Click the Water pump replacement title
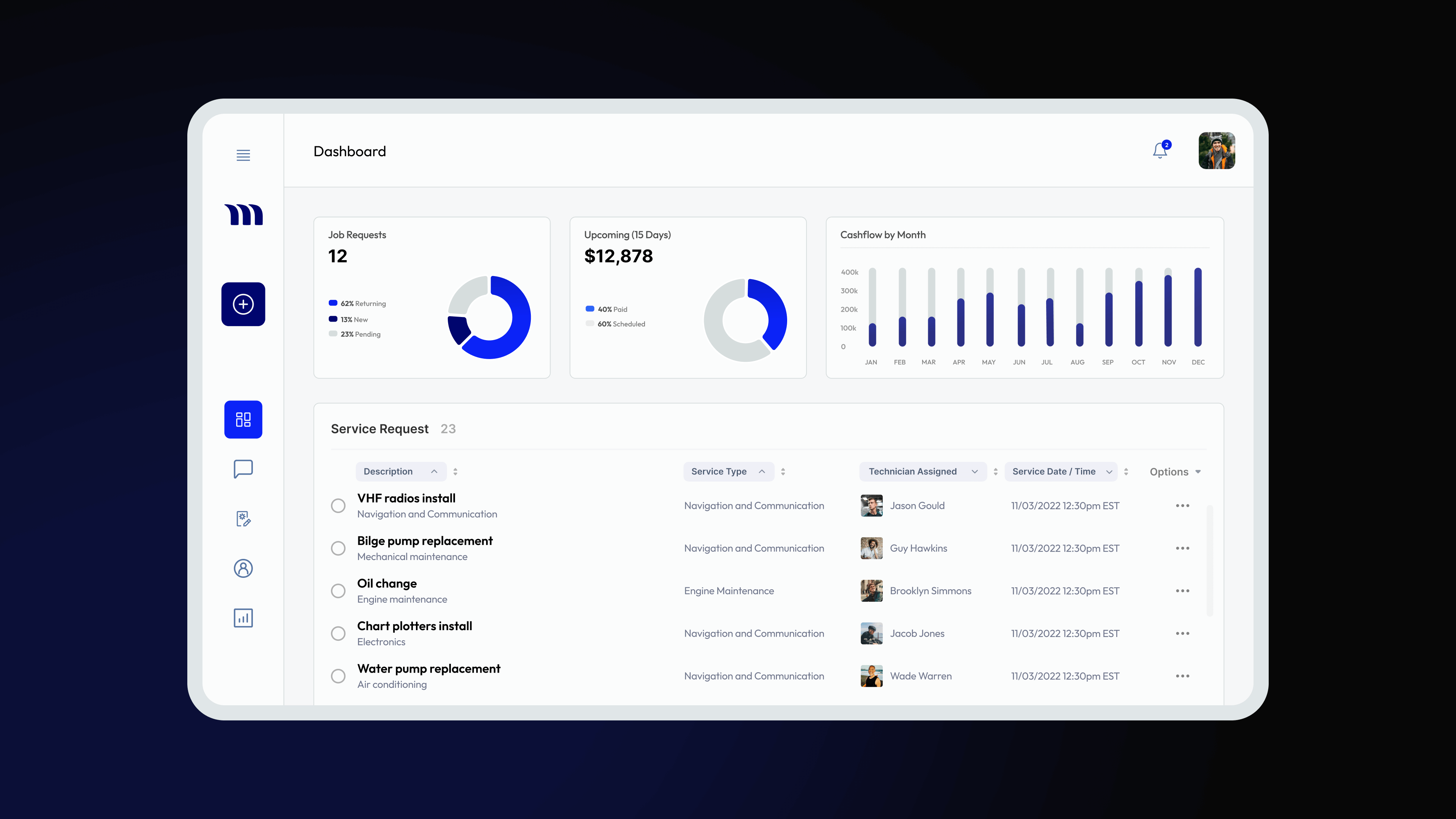The height and width of the screenshot is (819, 1456). point(428,668)
